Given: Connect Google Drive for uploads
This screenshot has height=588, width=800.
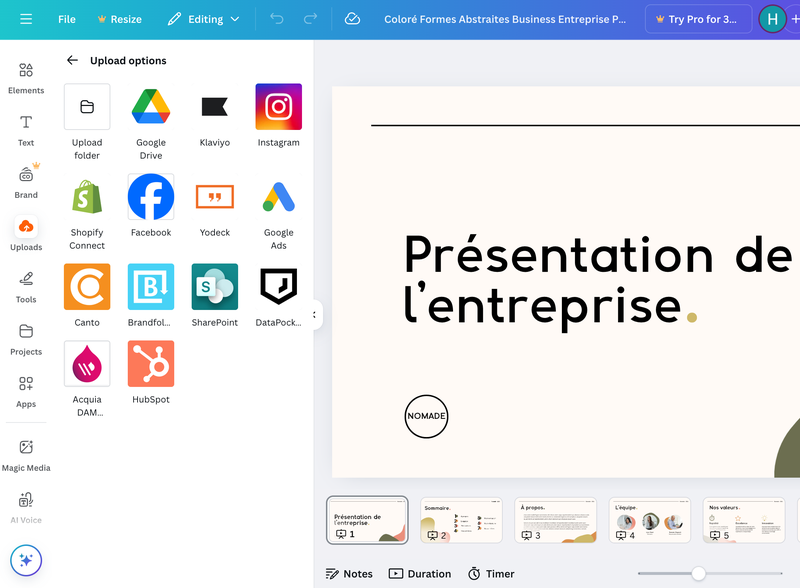Looking at the screenshot, I should tap(151, 122).
